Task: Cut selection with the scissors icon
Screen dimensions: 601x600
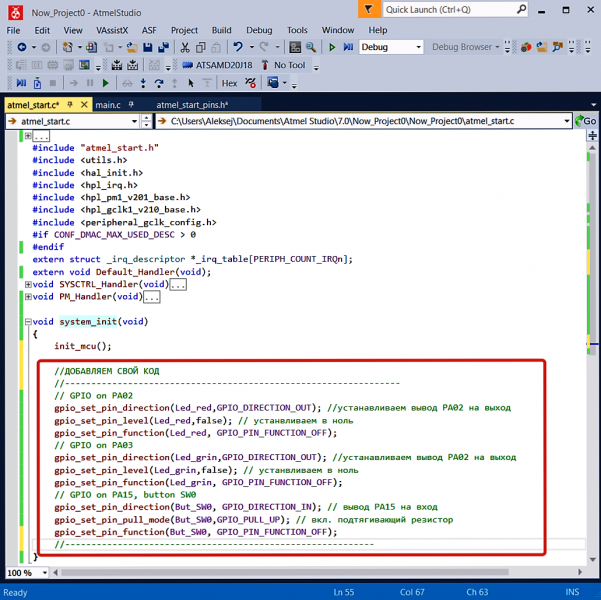Action: point(185,47)
